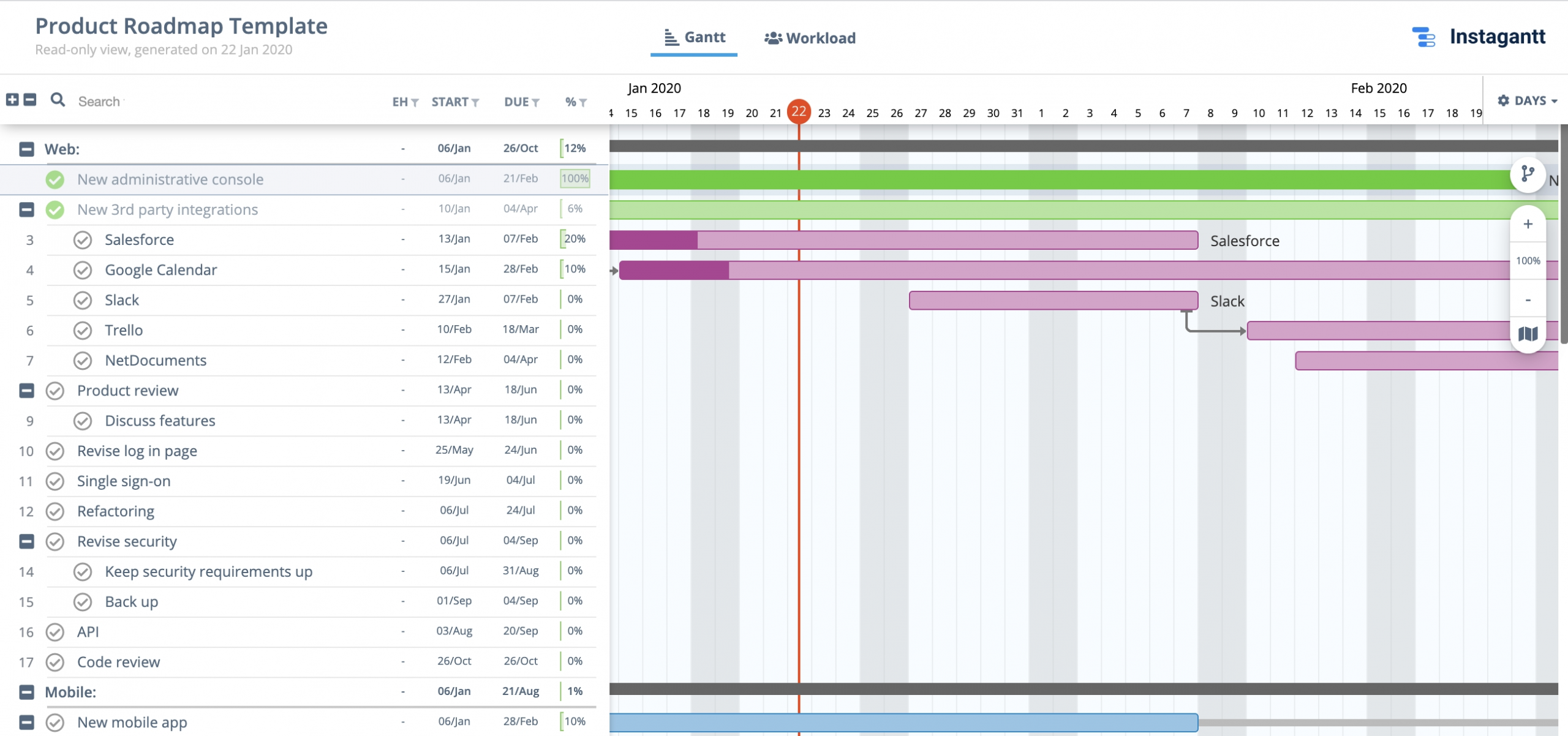
Task: Collapse the Mobile section expander
Action: click(x=26, y=692)
